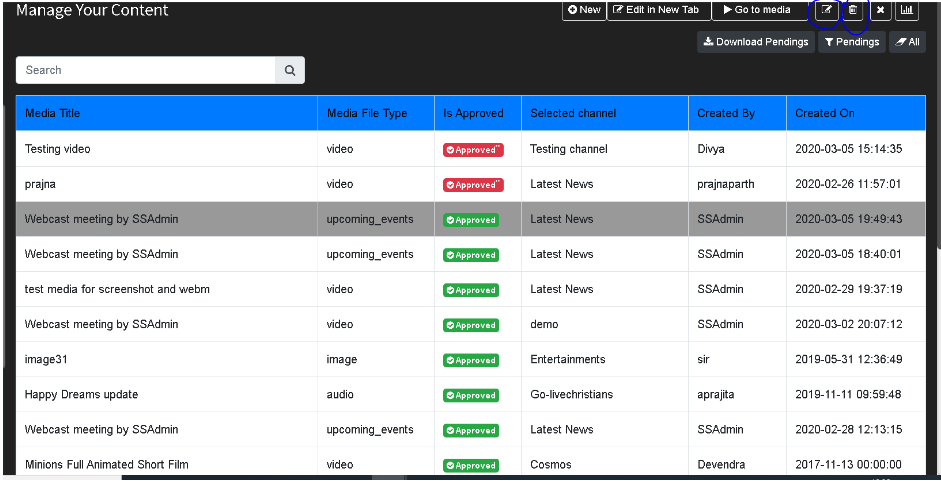This screenshot has height=481, width=941.
Task: Click the search magnifier button
Action: [290, 70]
